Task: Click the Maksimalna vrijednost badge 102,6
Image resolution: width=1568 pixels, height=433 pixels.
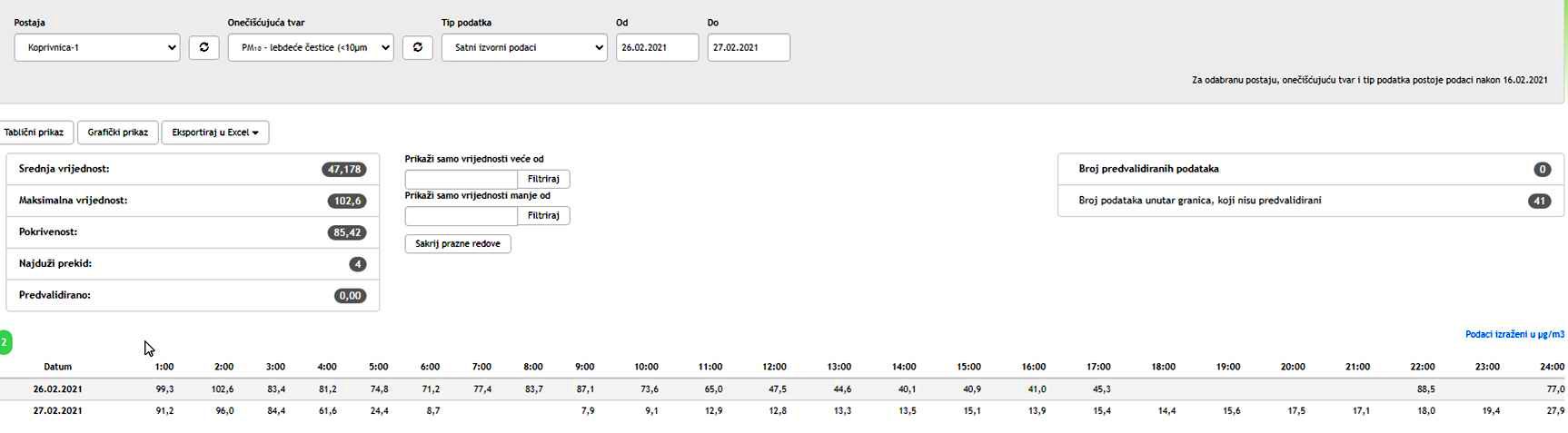Action: click(x=347, y=201)
